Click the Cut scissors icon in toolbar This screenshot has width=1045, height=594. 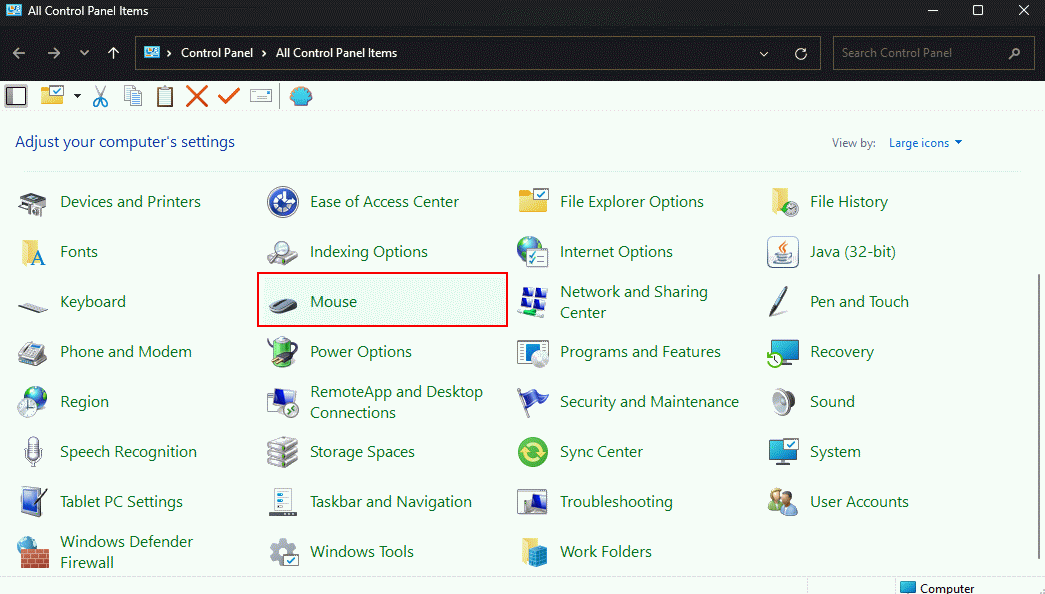tap(100, 96)
